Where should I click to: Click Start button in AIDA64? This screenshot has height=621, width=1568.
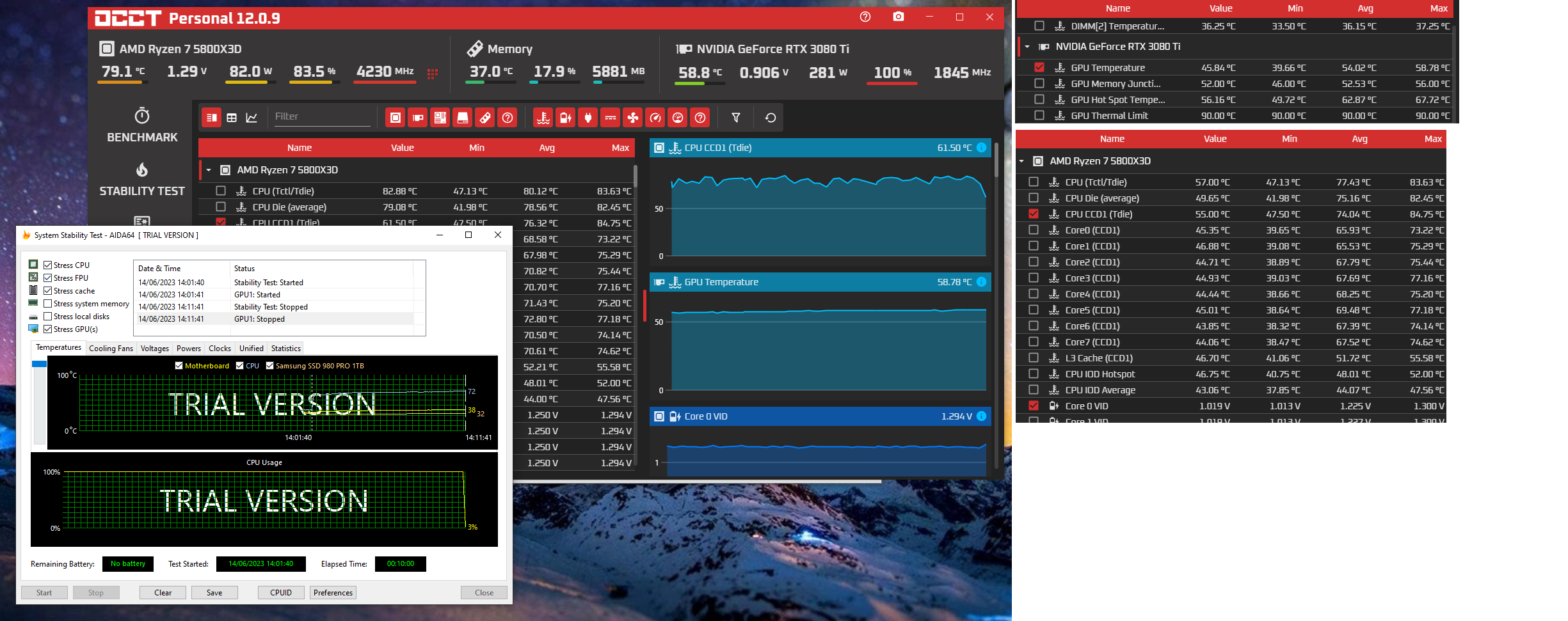[x=44, y=593]
